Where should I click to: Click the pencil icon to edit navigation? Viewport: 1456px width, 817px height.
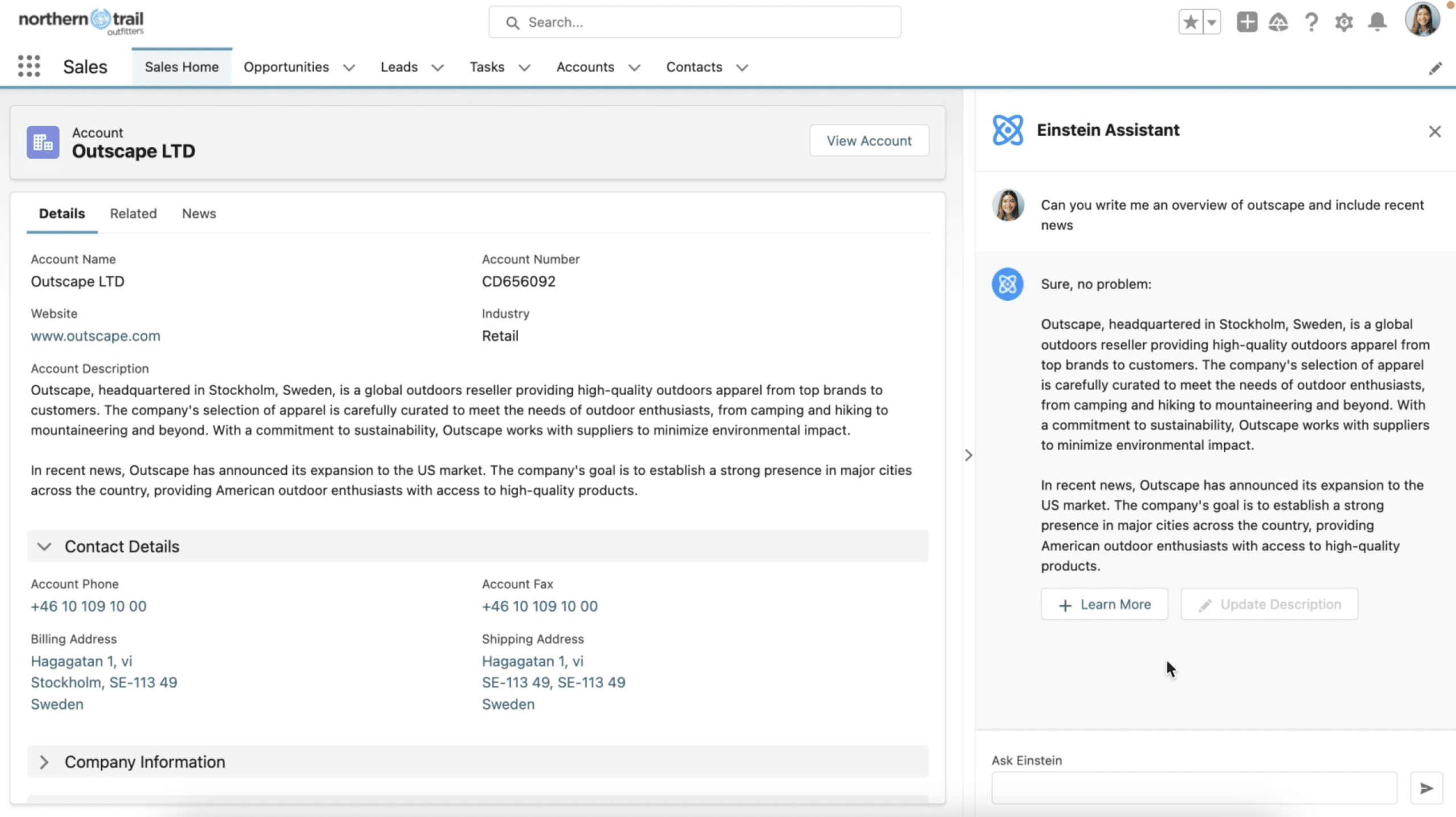[x=1436, y=68]
